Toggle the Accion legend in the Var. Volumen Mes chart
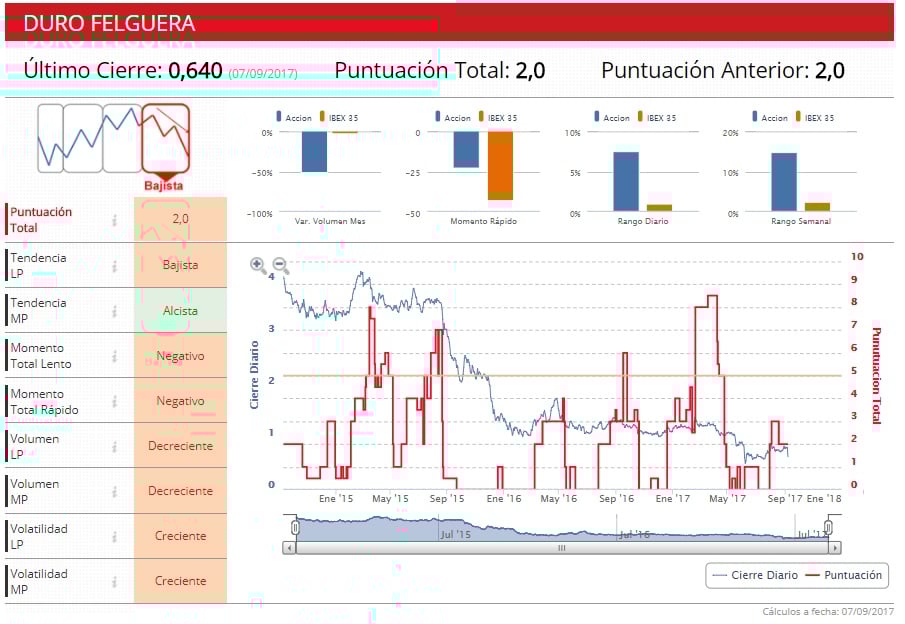This screenshot has height=624, width=905. (294, 117)
